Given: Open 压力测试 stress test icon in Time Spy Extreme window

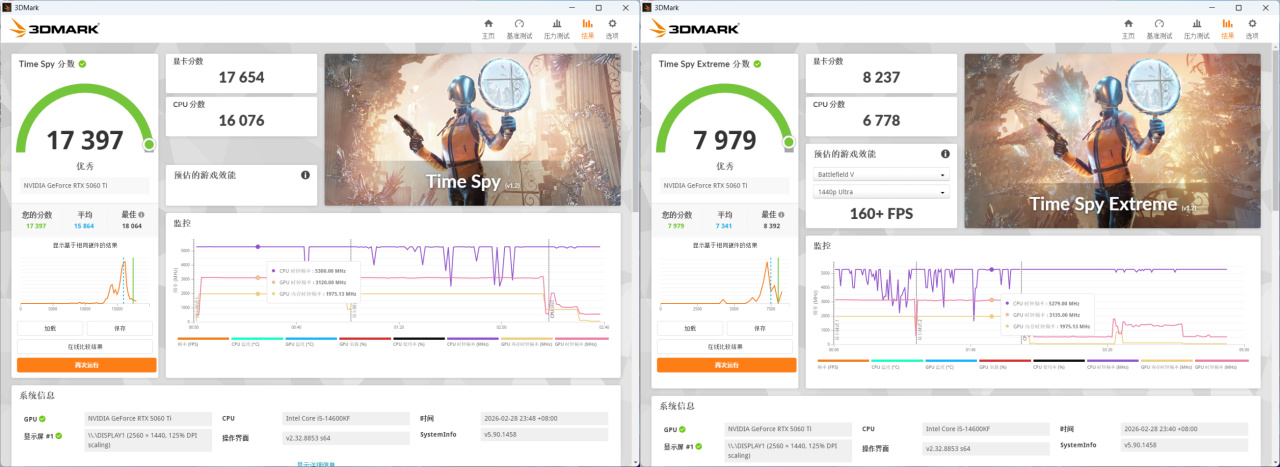Looking at the screenshot, I should tap(1196, 28).
